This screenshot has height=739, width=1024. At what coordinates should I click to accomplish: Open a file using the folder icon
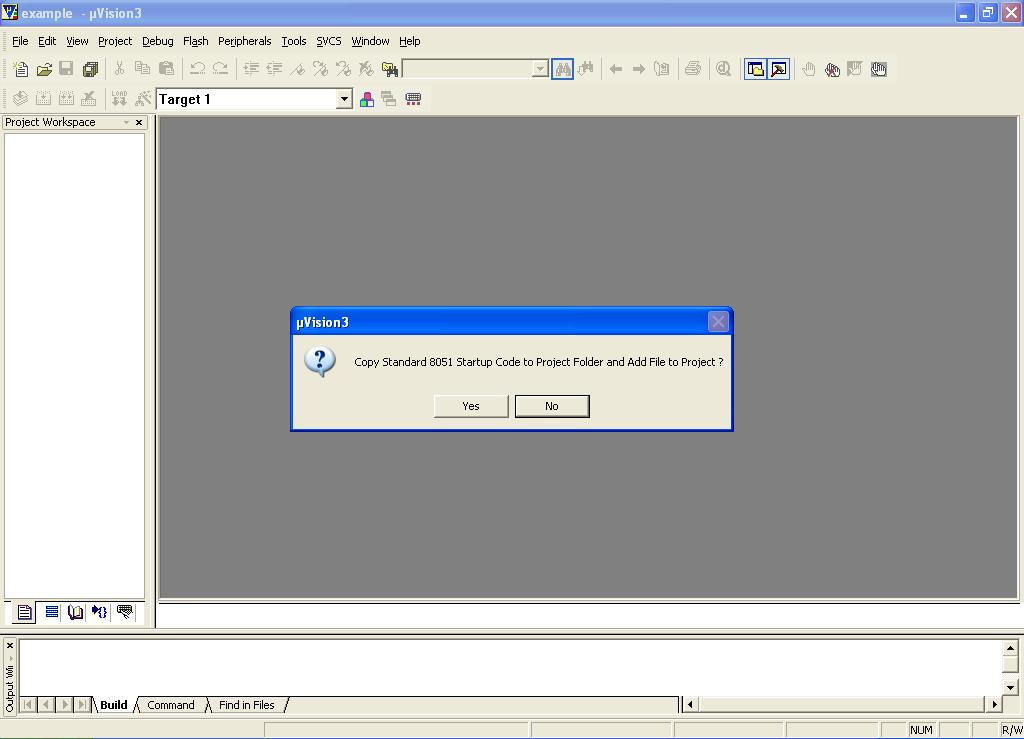tap(44, 69)
